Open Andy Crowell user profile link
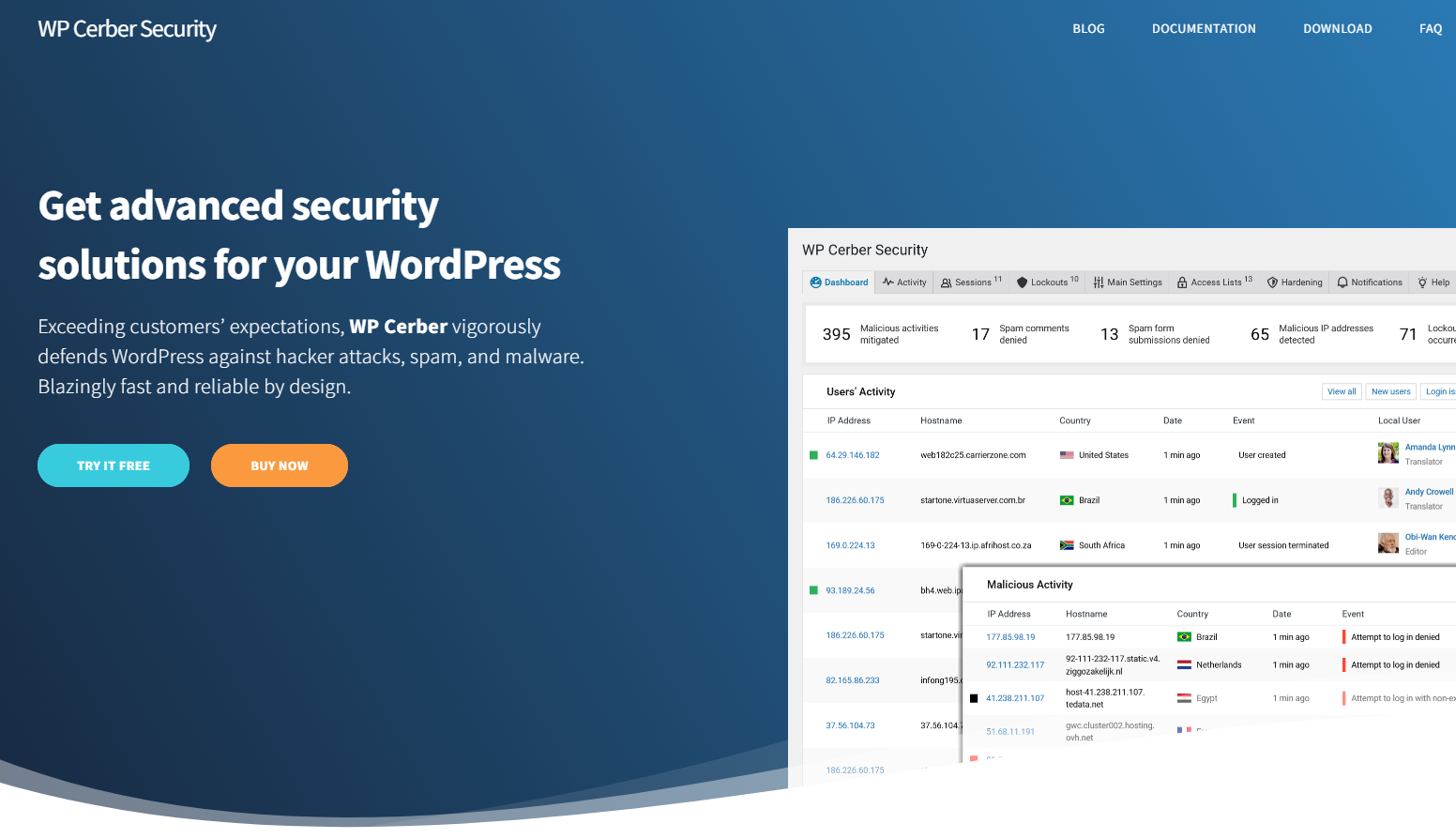Viewport: 1456px width, 839px height. 1429,492
